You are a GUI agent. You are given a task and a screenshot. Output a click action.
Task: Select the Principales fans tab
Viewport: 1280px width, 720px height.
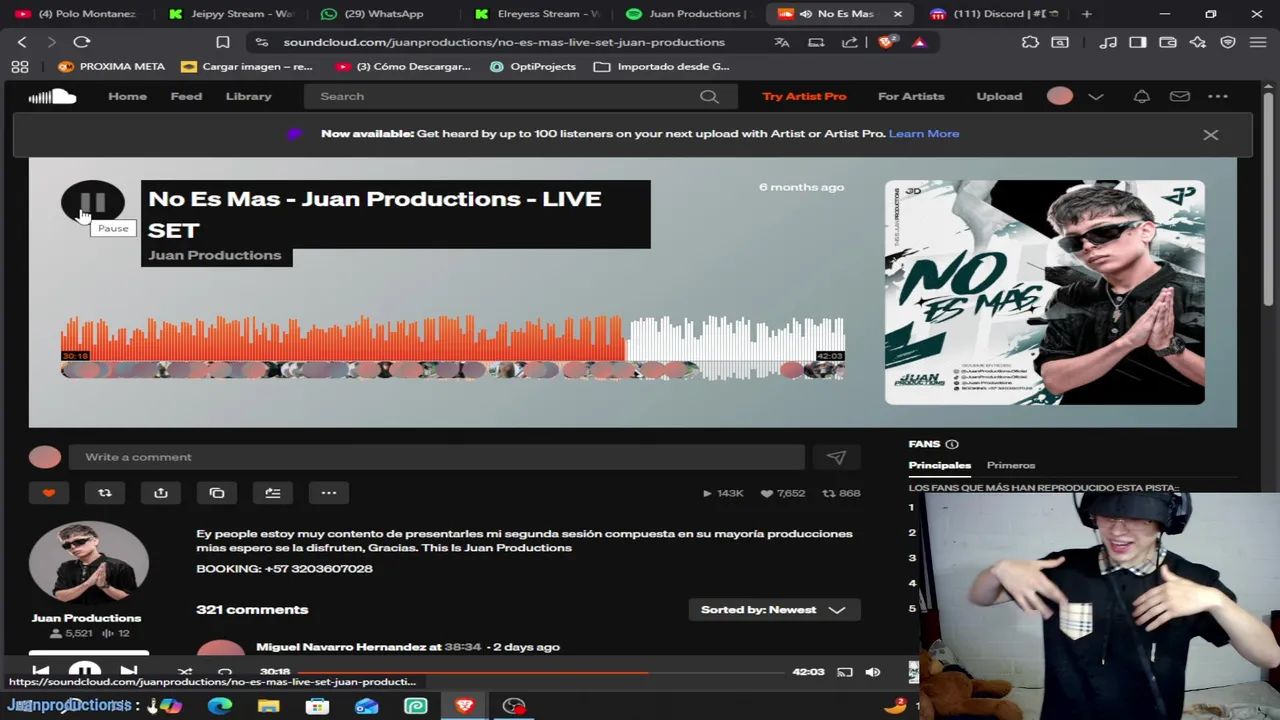click(939, 465)
